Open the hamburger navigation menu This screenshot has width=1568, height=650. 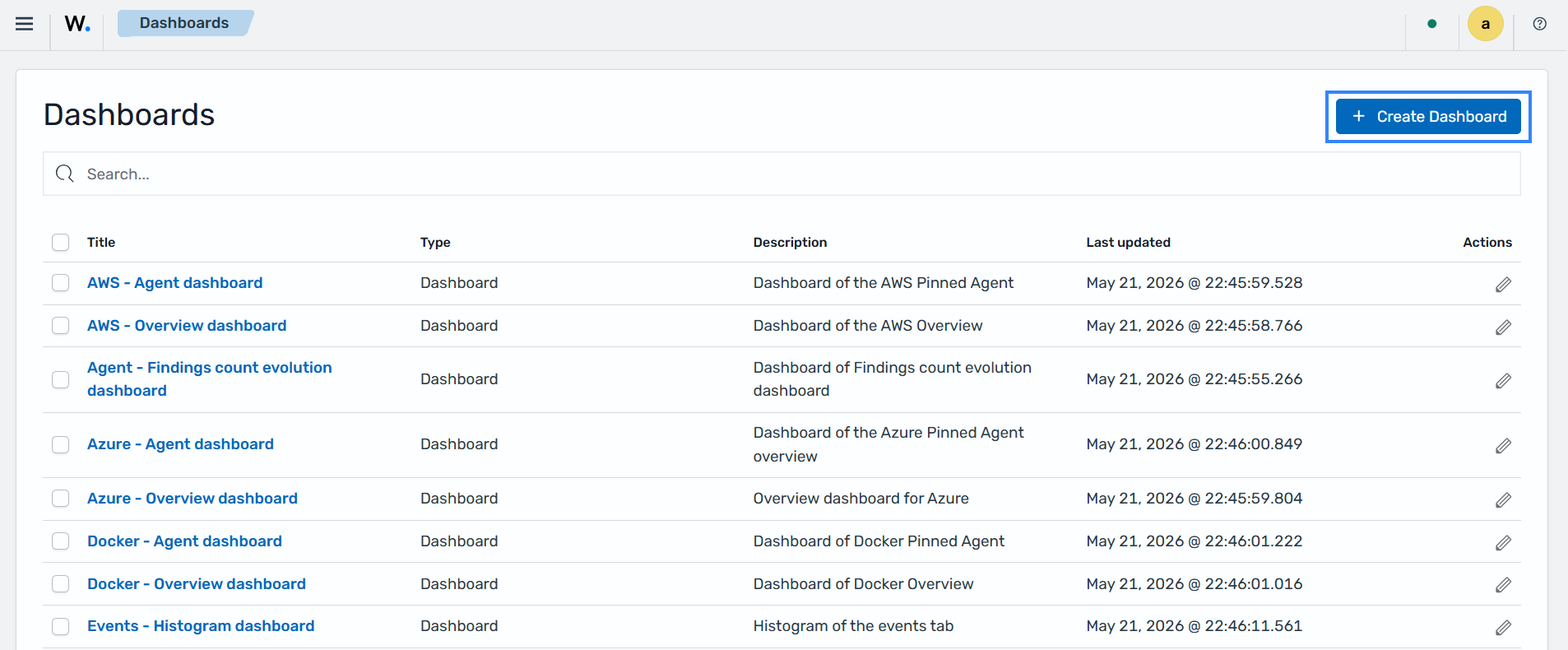pyautogui.click(x=25, y=24)
